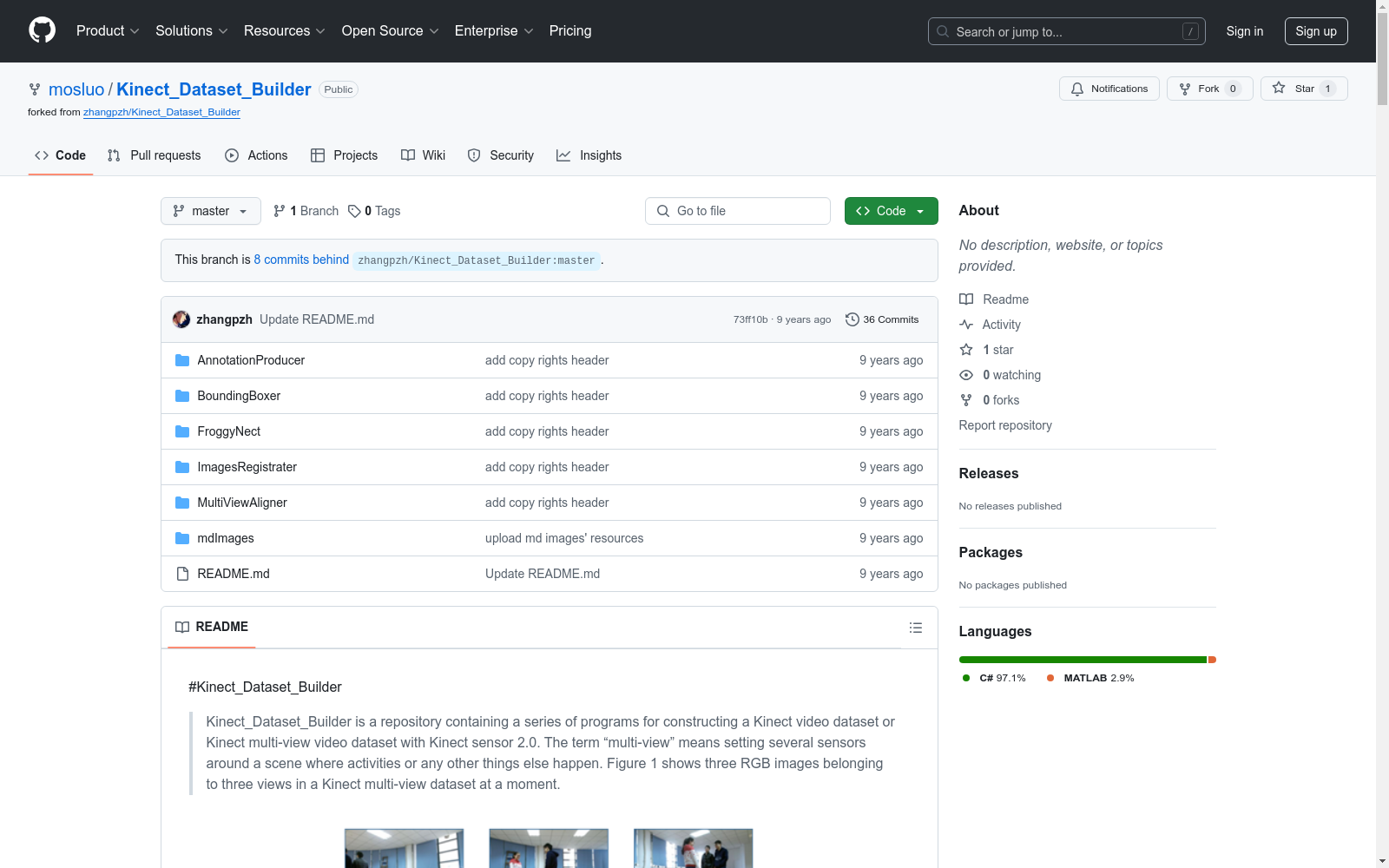Open the Kinect_Dataset_Builder repository title link
Viewport: 1389px width, 868px height.
click(214, 89)
